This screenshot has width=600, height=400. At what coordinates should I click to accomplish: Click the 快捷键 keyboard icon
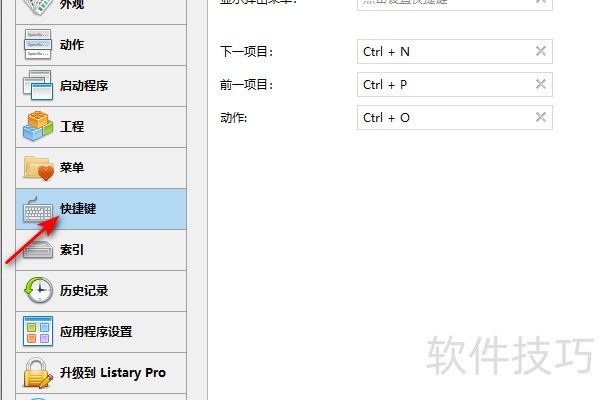pyautogui.click(x=38, y=210)
